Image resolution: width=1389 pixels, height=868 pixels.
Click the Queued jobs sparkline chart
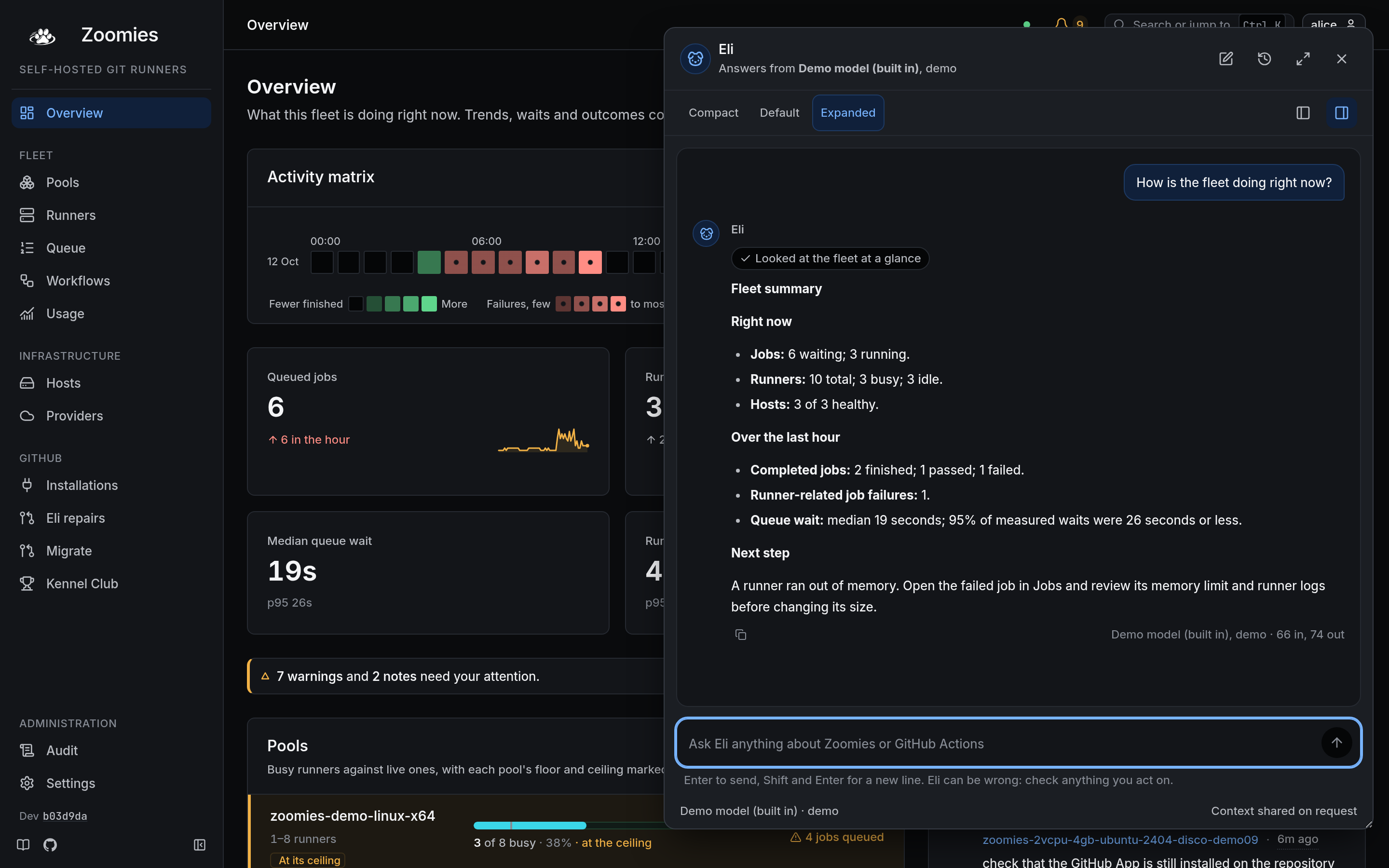coord(543,440)
